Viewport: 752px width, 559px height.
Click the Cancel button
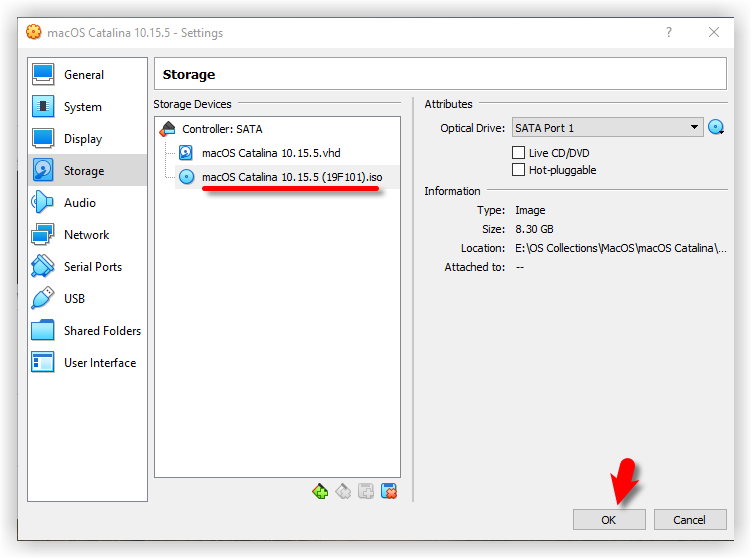[x=689, y=520]
